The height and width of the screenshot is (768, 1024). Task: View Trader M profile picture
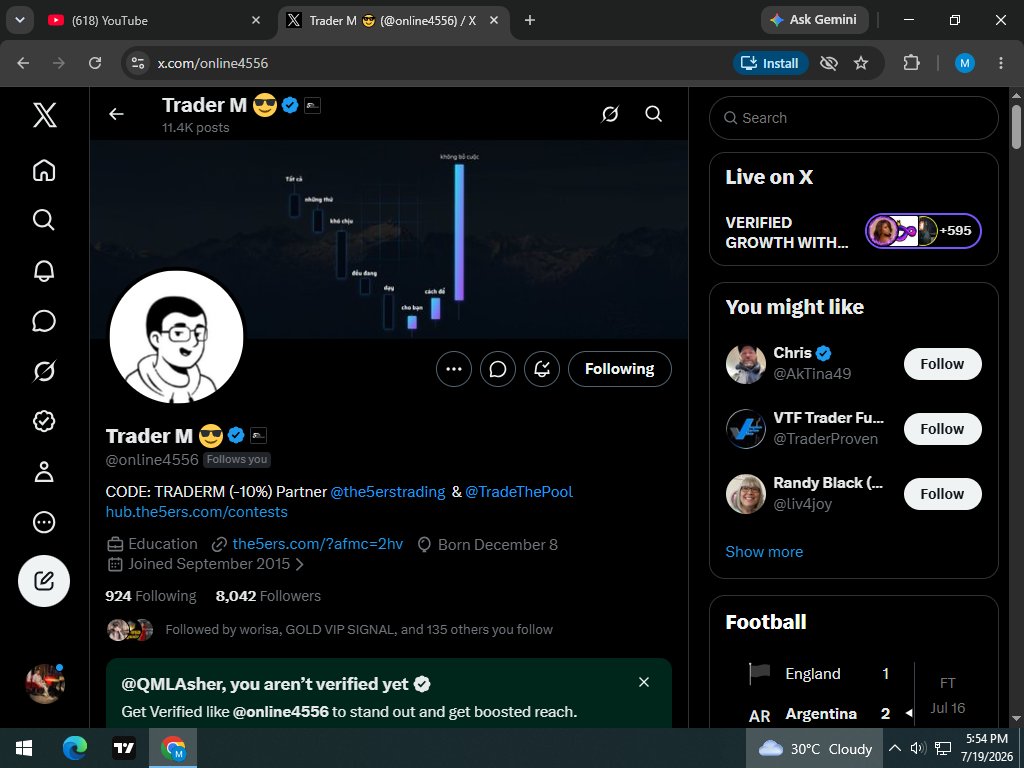tap(176, 336)
